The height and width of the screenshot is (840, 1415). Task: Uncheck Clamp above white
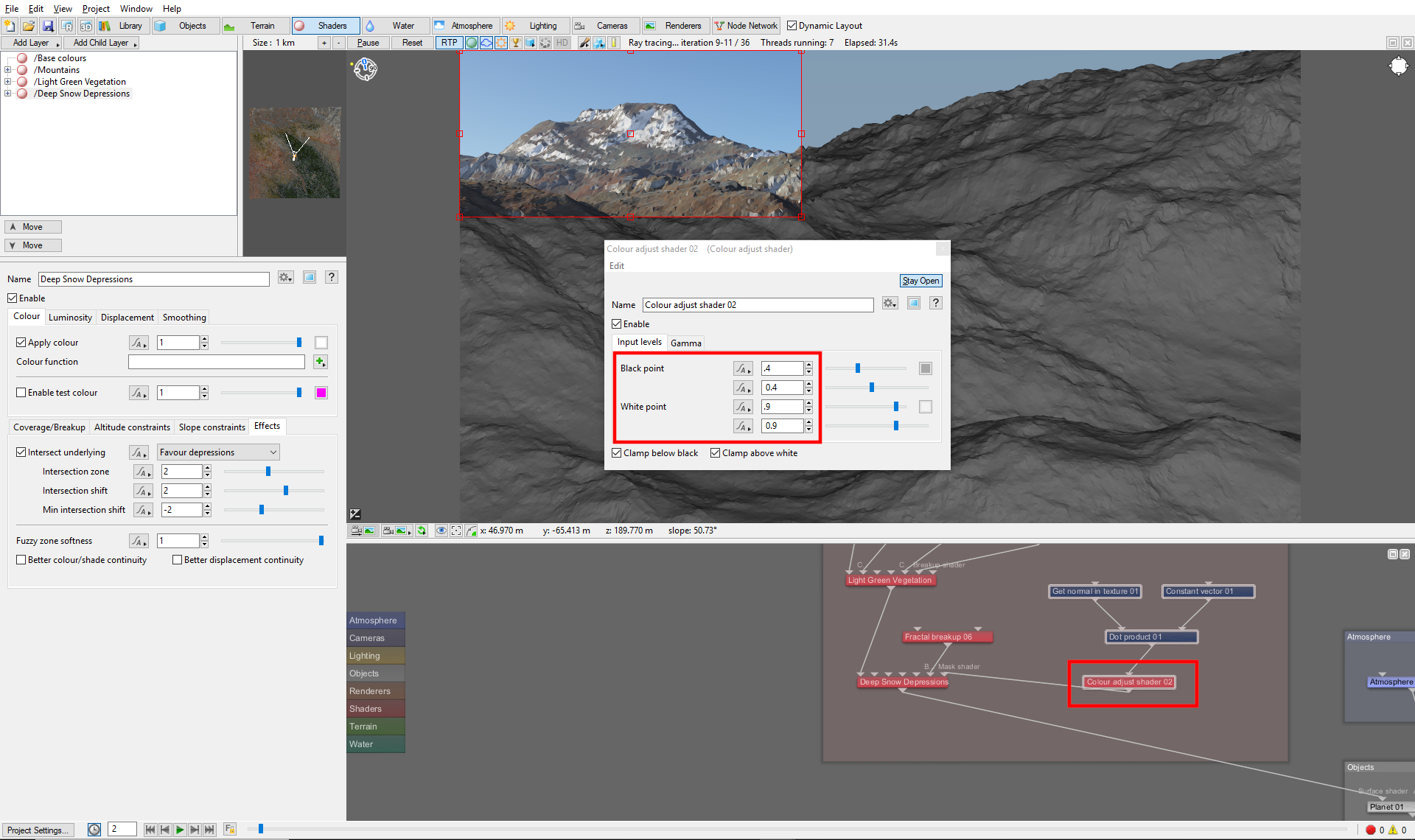point(716,453)
